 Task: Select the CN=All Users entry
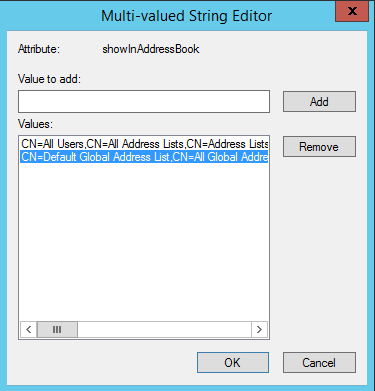[144, 144]
